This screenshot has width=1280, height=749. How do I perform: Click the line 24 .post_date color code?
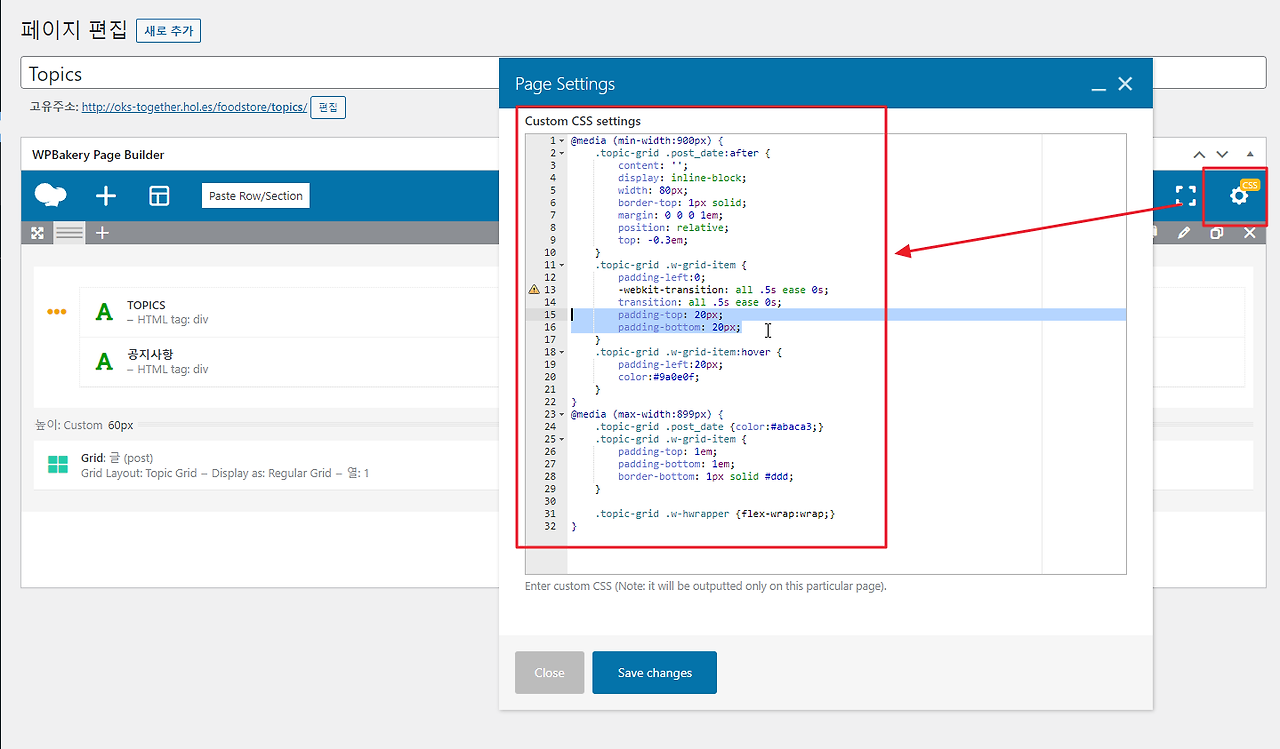click(708, 427)
